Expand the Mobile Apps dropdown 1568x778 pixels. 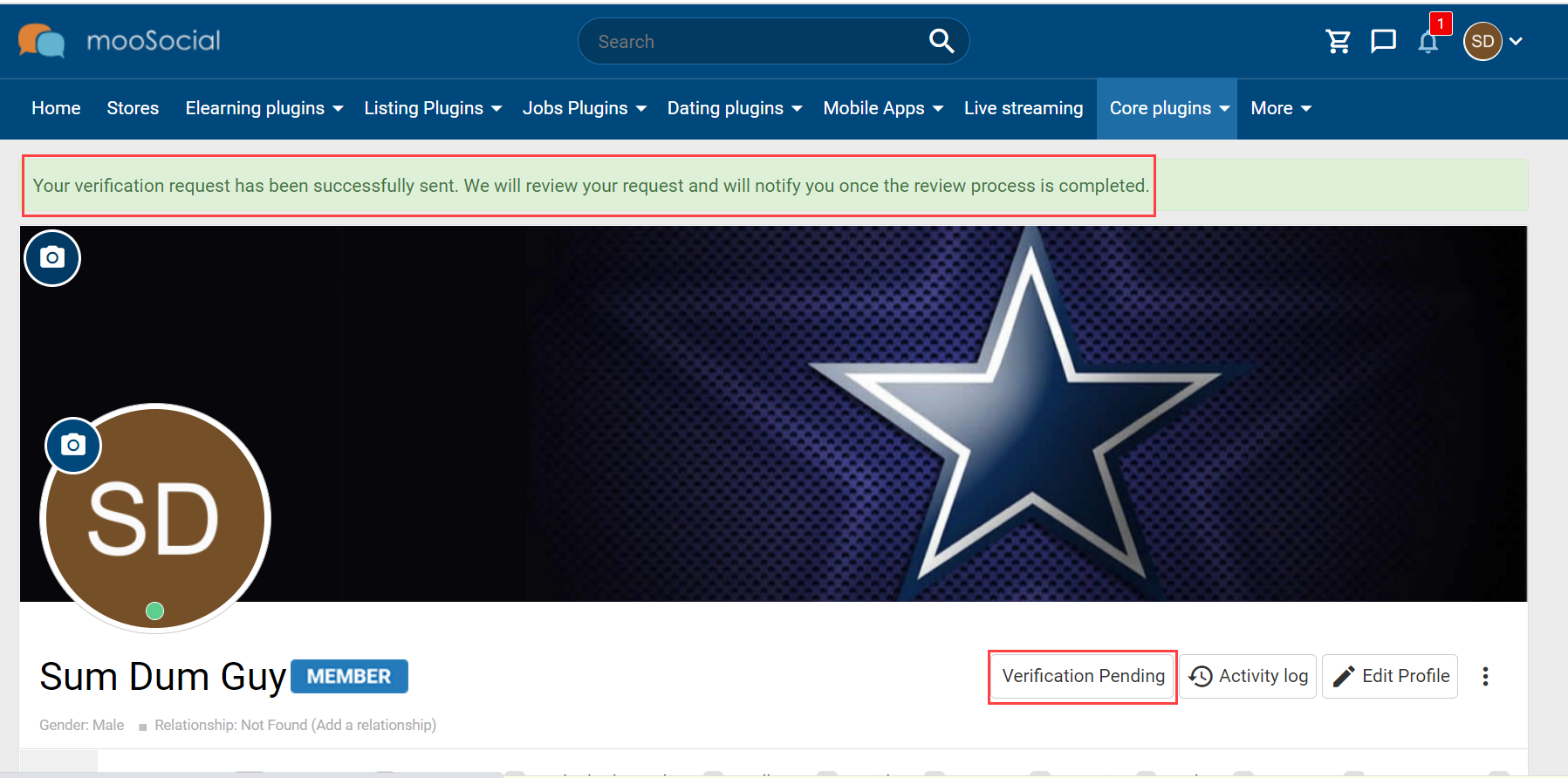[883, 108]
